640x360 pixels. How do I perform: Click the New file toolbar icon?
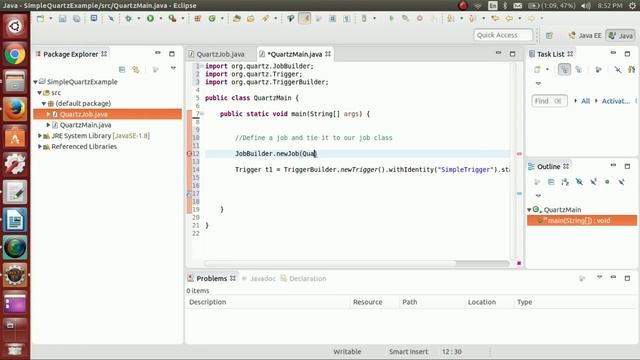40,18
